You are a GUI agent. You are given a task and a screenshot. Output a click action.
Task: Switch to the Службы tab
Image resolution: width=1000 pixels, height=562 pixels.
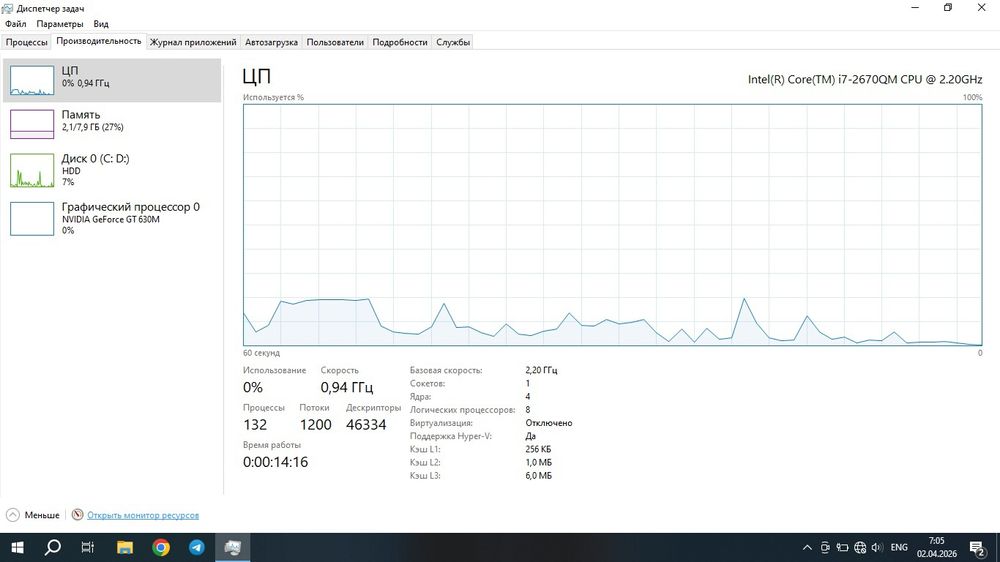click(x=453, y=42)
